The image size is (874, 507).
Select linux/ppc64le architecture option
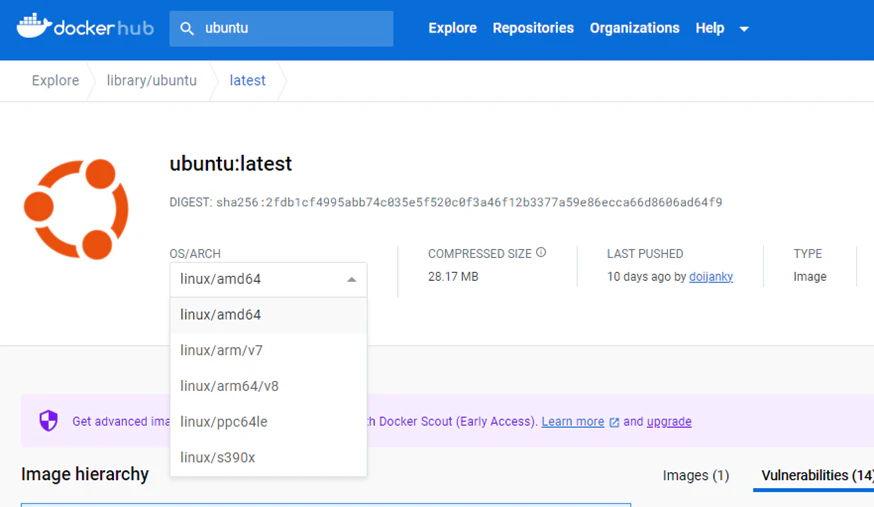point(268,422)
